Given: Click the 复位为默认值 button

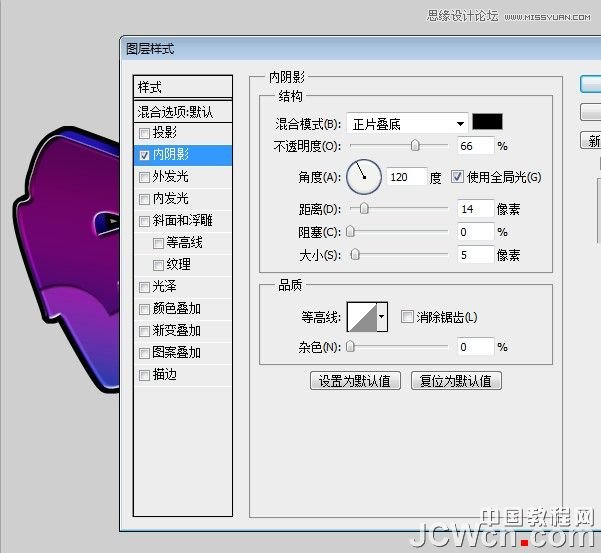Looking at the screenshot, I should (456, 381).
